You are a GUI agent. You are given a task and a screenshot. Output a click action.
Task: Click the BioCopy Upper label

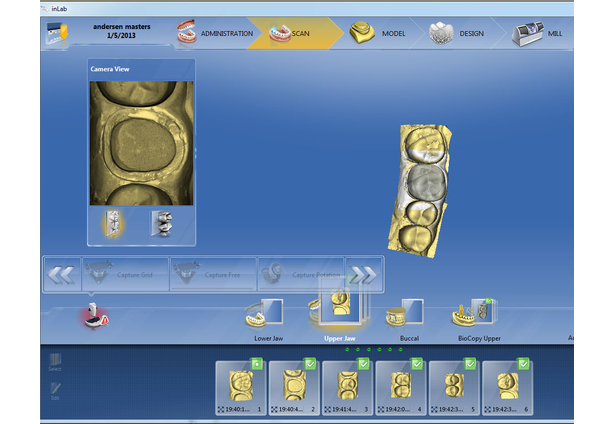pos(479,338)
